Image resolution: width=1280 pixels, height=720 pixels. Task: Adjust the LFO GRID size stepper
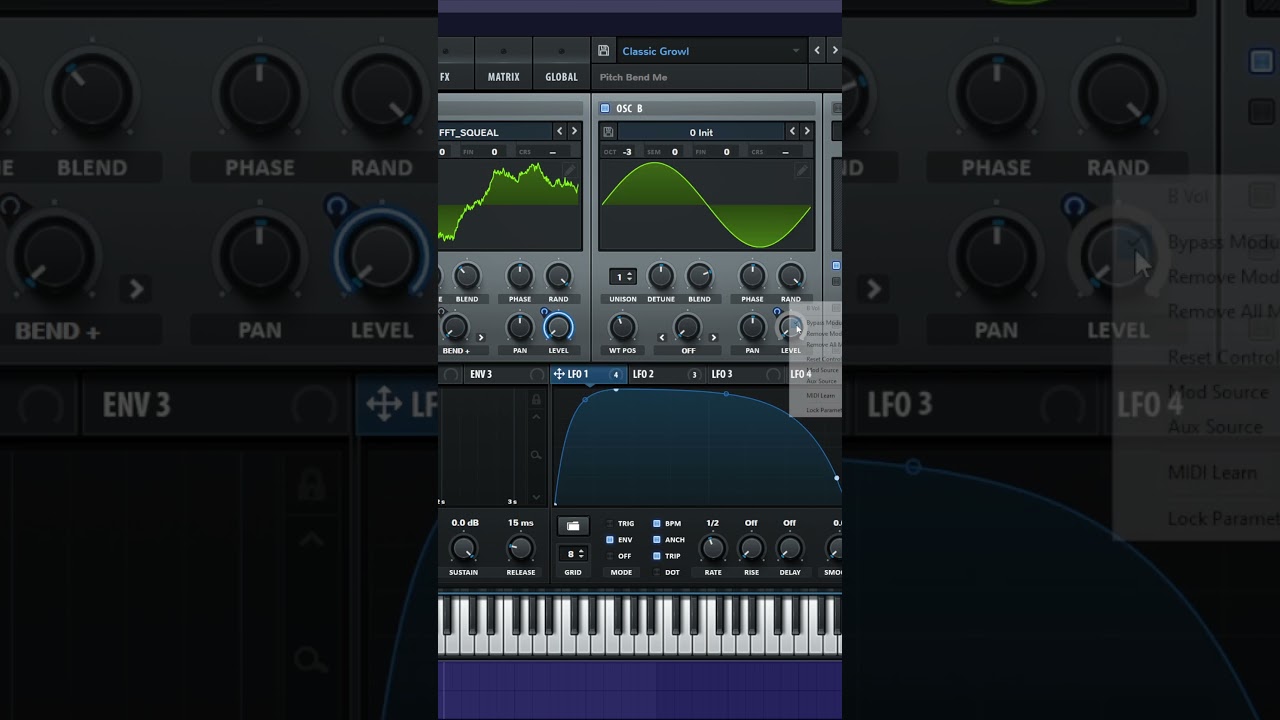(x=573, y=554)
